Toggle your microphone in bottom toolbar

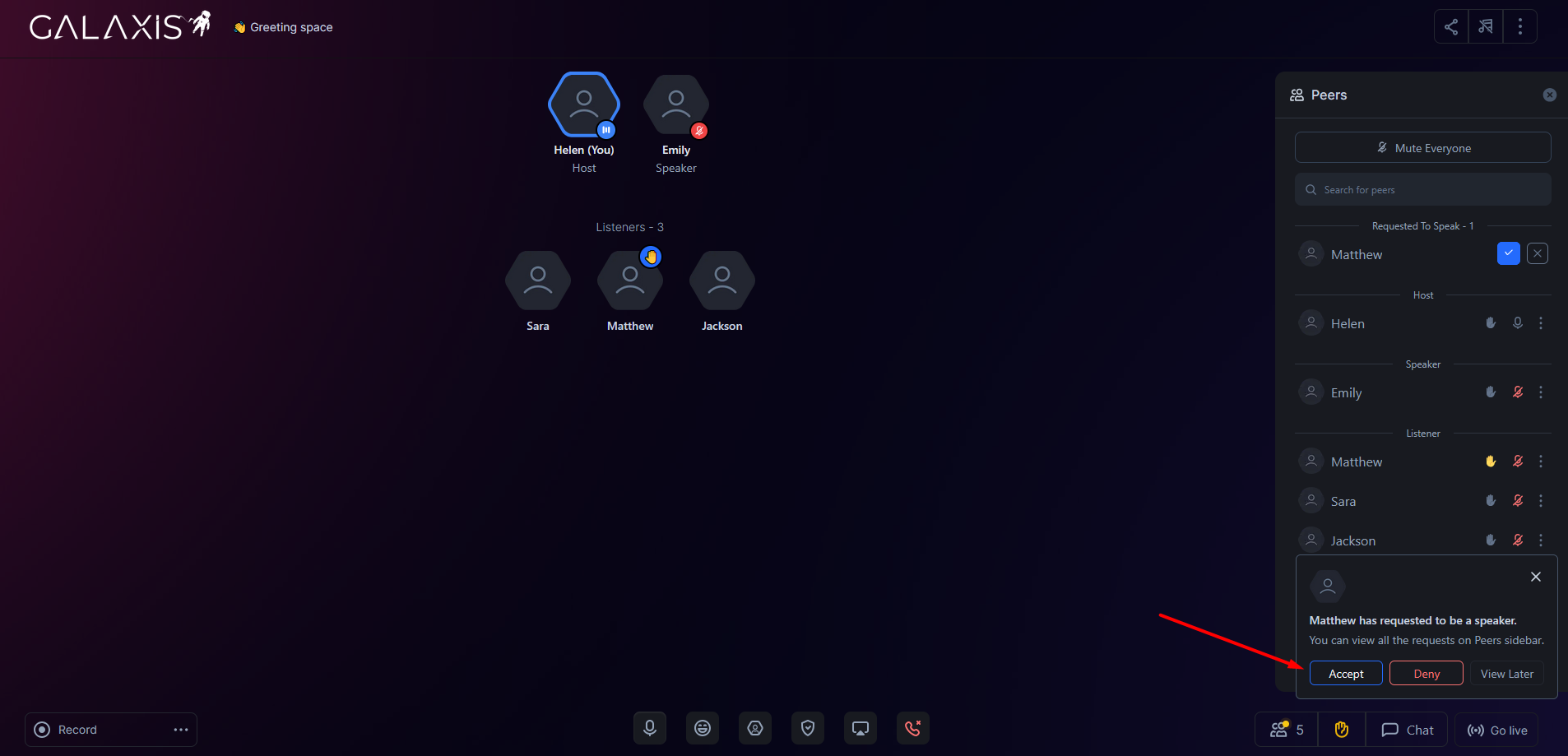(650, 728)
